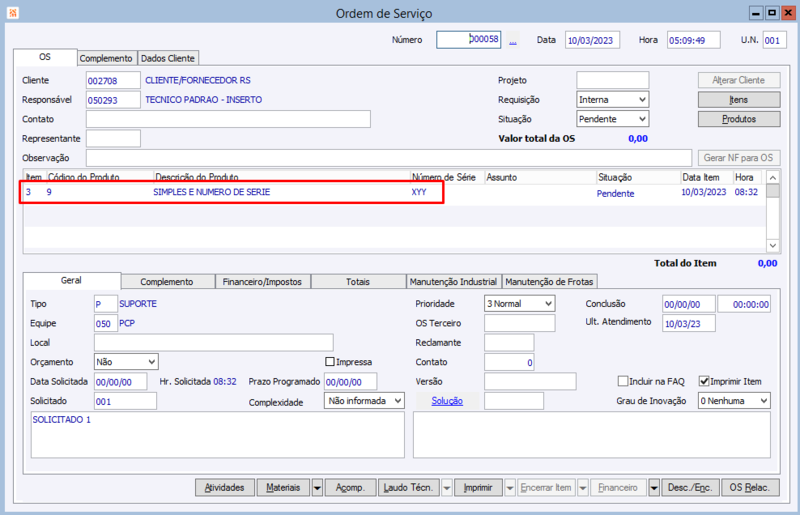This screenshot has width=800, height=515.
Task: Click the Responsável code field
Action: (113, 100)
